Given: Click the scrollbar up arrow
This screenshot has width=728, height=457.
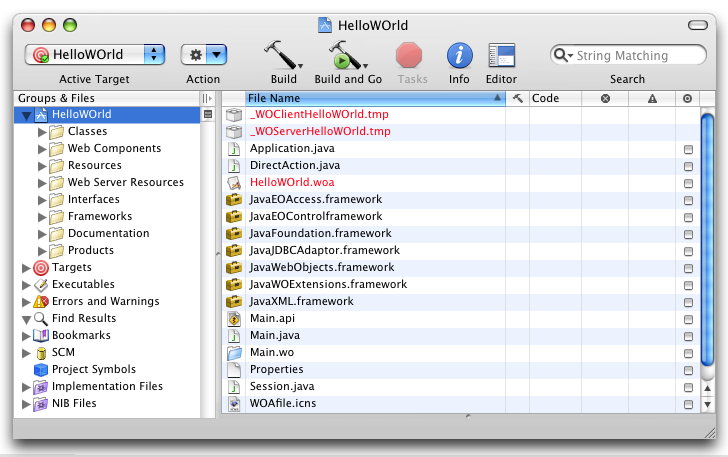Looking at the screenshot, I should pos(707,388).
